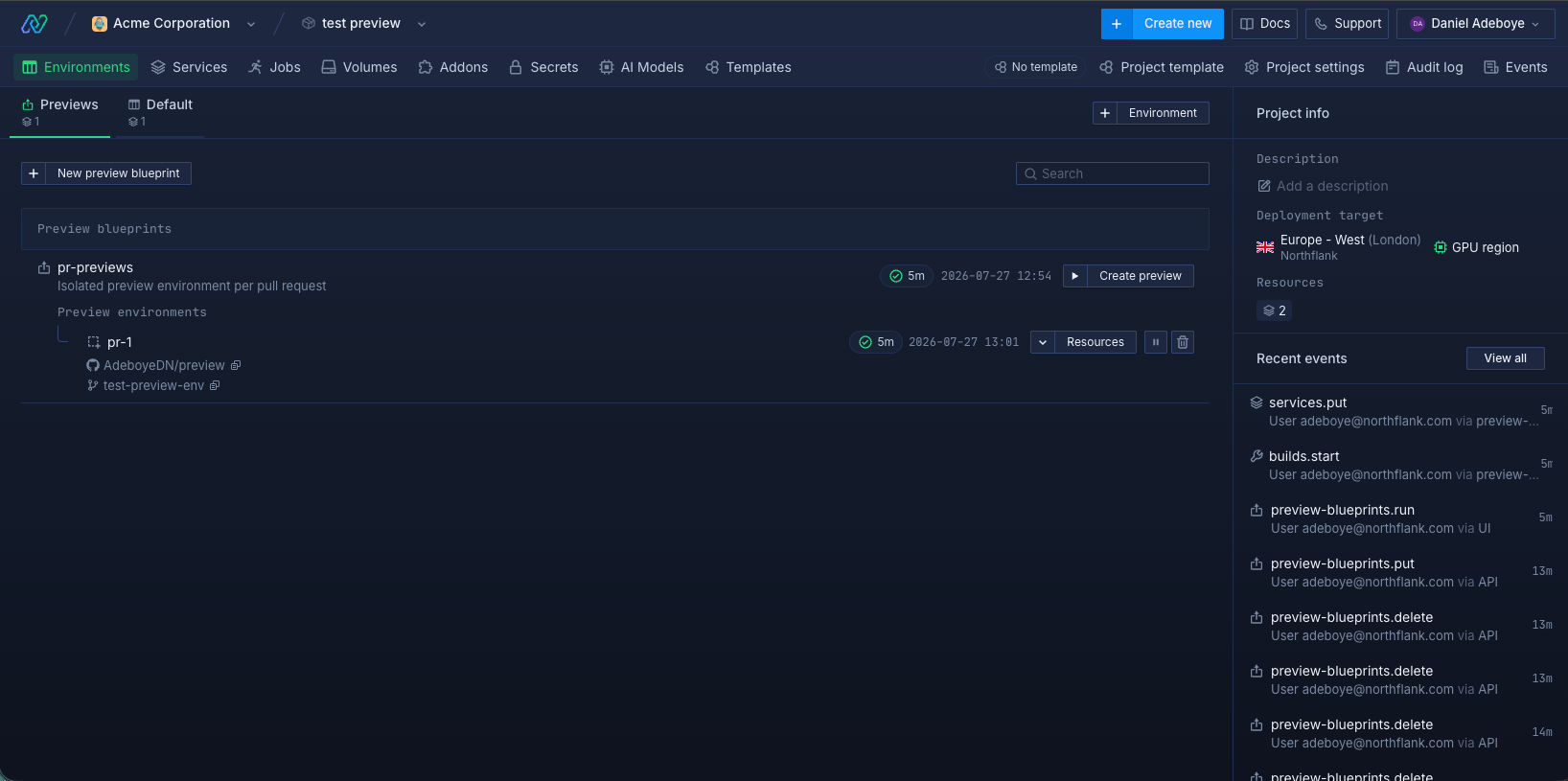The image size is (1568, 781).
Task: Click the plus icon for New preview blueprint
Action: point(34,173)
